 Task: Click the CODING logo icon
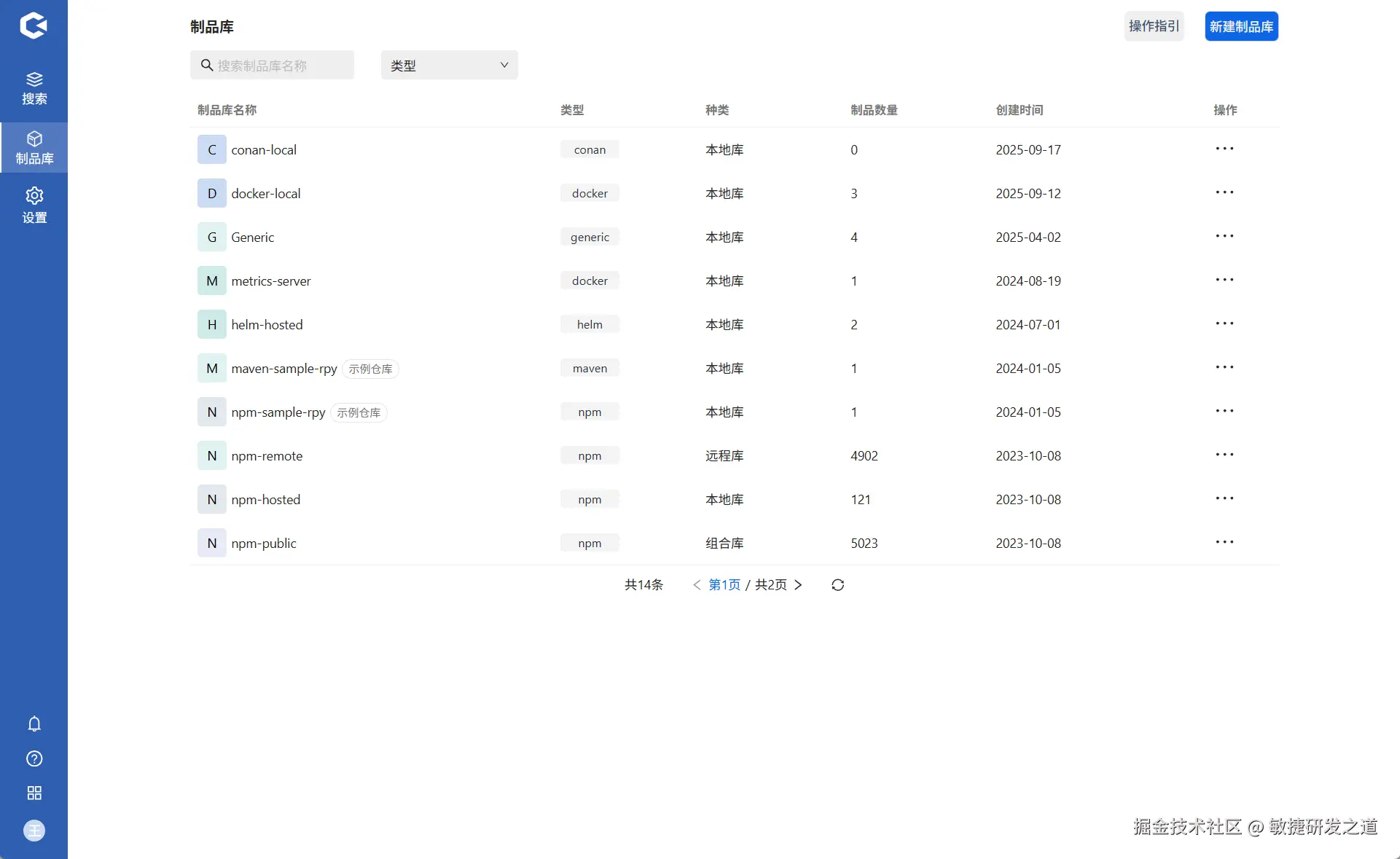[x=34, y=26]
